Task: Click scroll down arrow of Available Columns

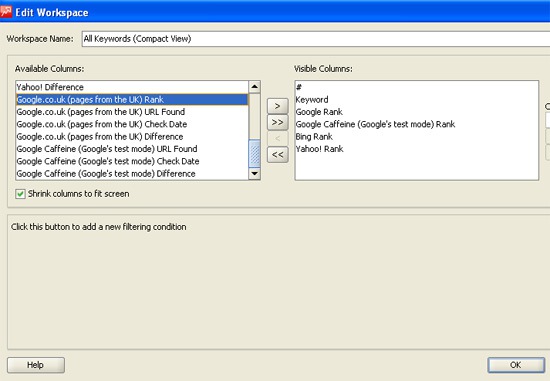Action: (x=254, y=173)
